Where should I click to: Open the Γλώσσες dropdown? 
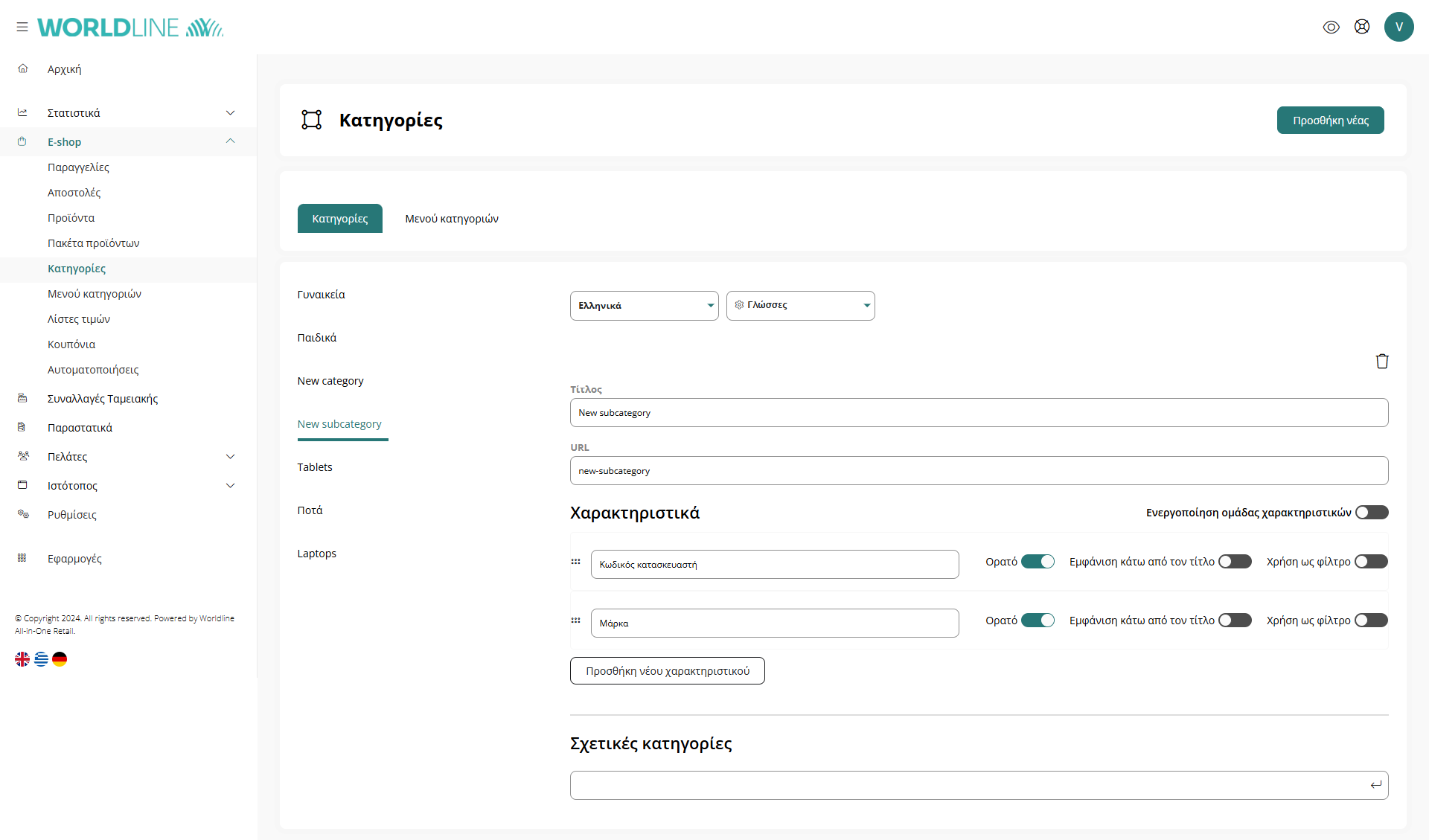click(x=800, y=305)
